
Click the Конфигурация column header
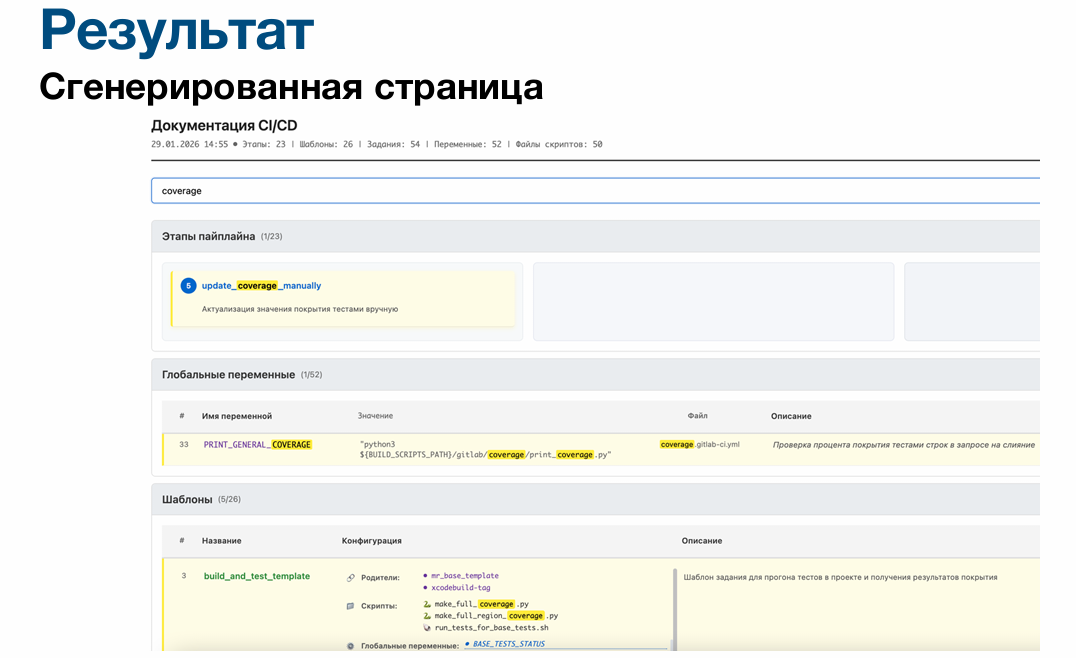(x=371, y=541)
